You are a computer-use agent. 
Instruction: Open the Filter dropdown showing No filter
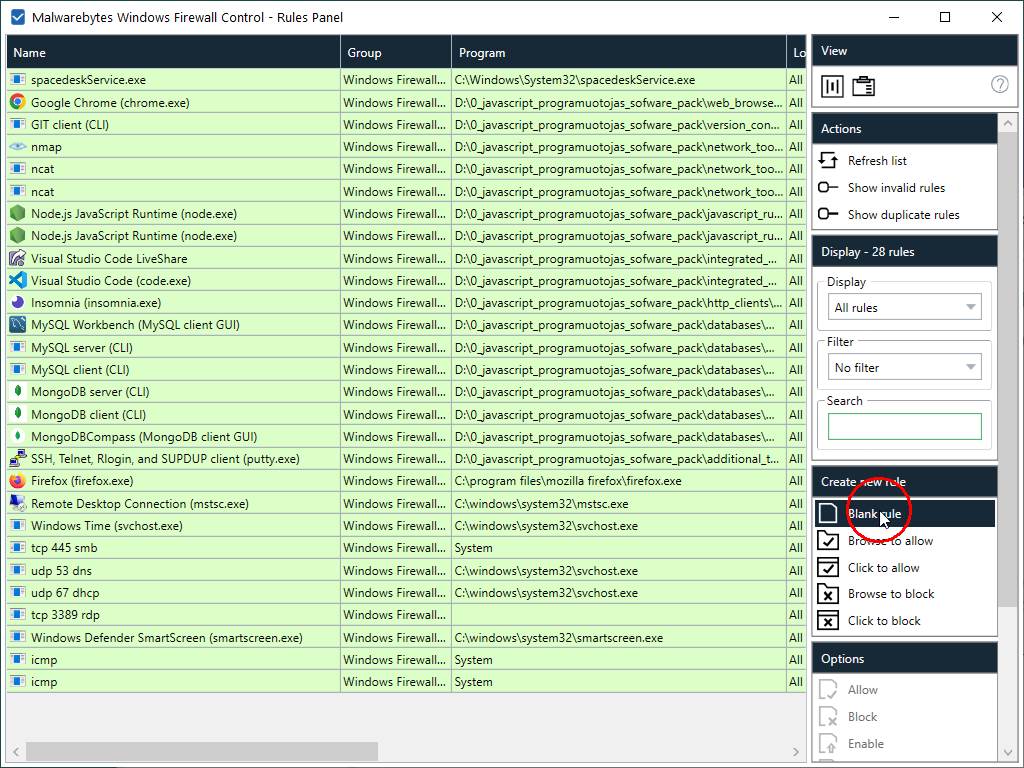905,368
